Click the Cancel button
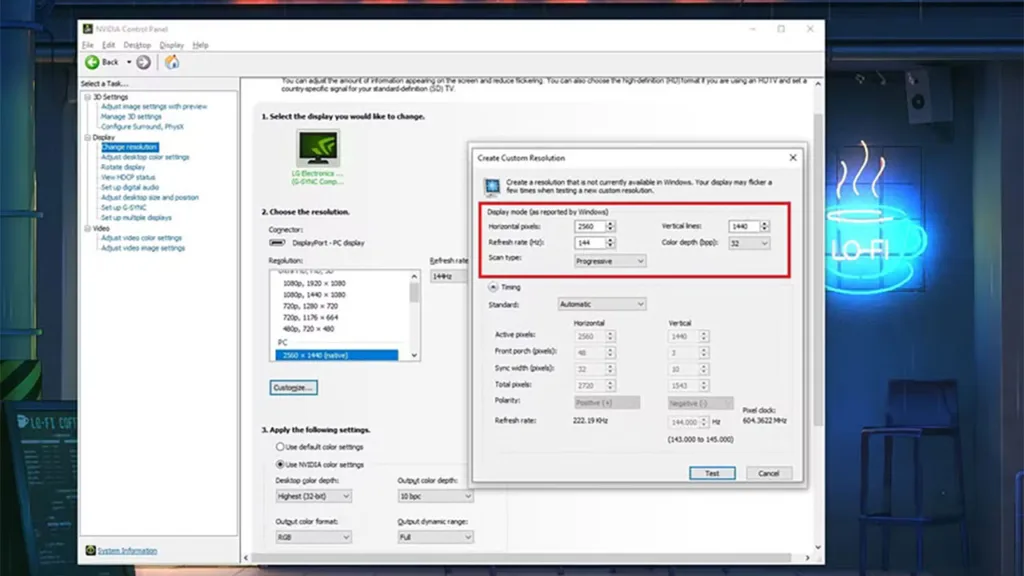 [769, 473]
